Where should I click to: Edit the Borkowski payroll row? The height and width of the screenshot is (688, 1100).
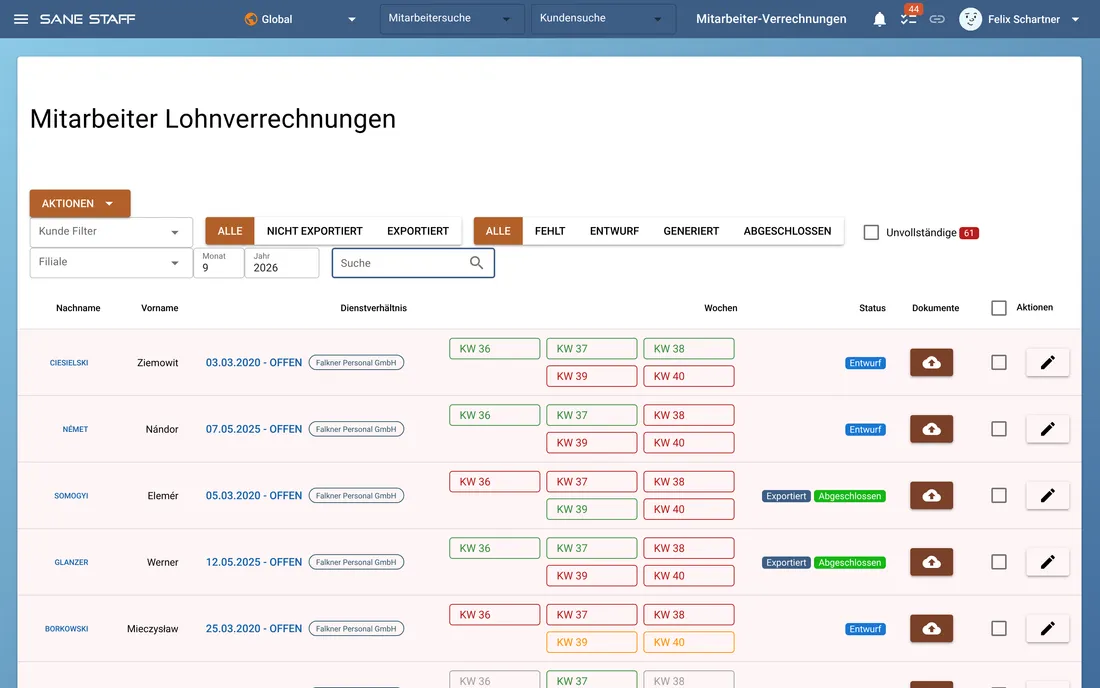1047,628
